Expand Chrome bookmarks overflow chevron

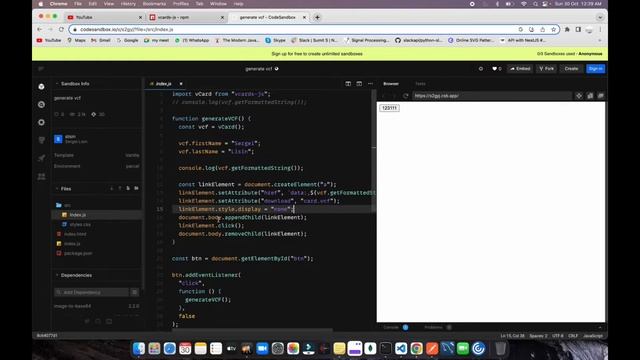click(600, 40)
